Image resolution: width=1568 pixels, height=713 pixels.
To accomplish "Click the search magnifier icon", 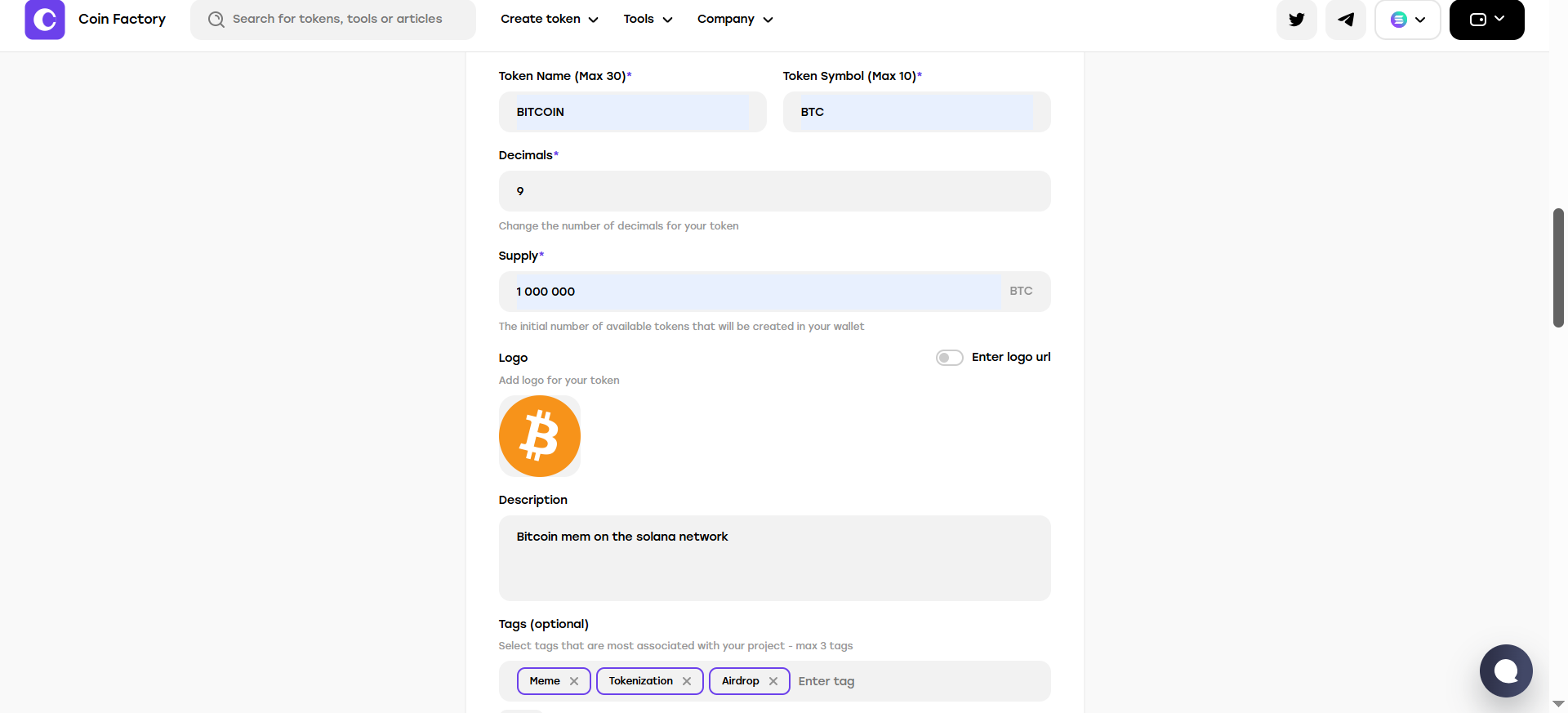I will click(x=216, y=20).
